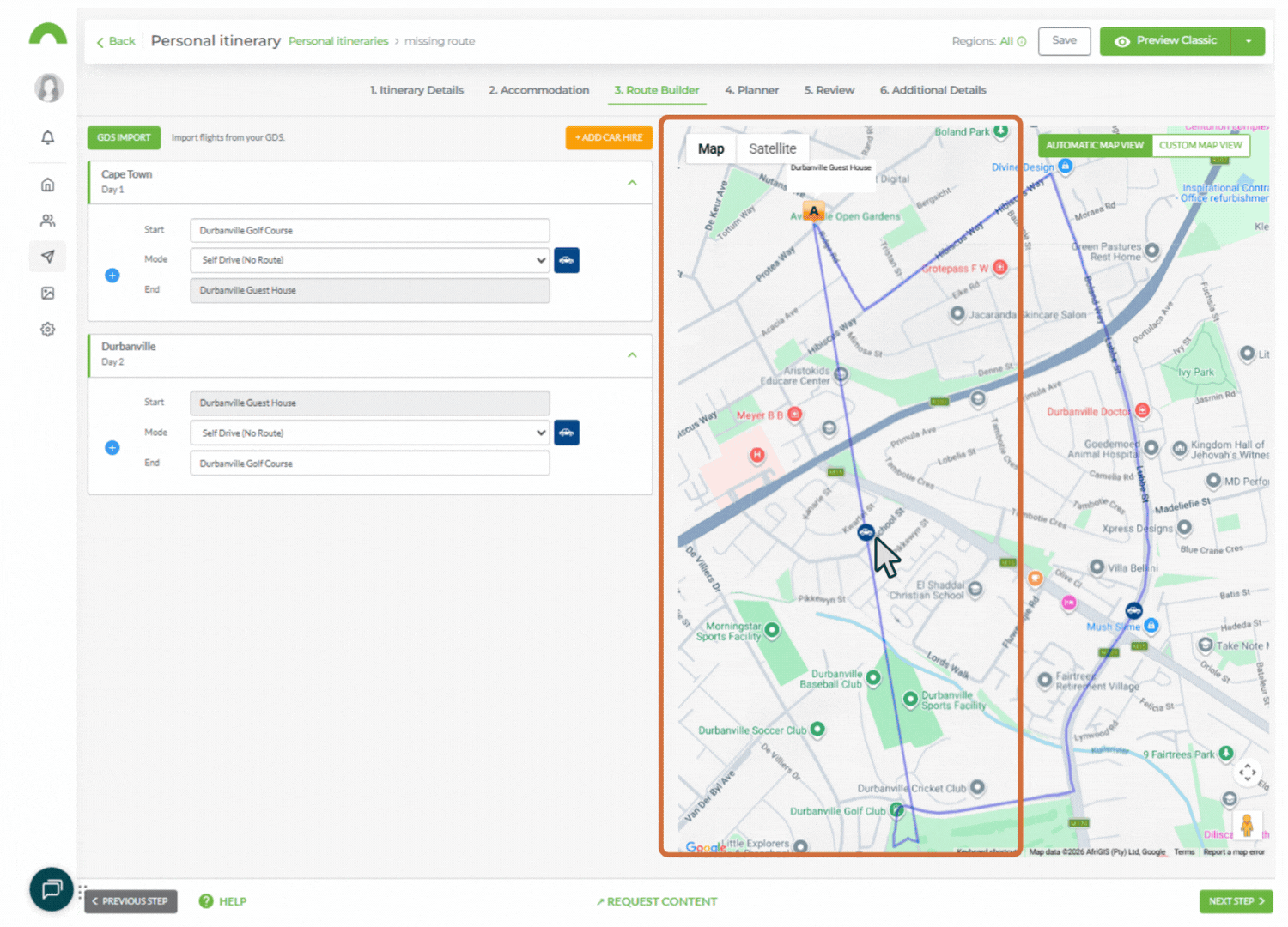The height and width of the screenshot is (927, 1288).
Task: Click the Villa Bellini map pin
Action: tap(1097, 567)
